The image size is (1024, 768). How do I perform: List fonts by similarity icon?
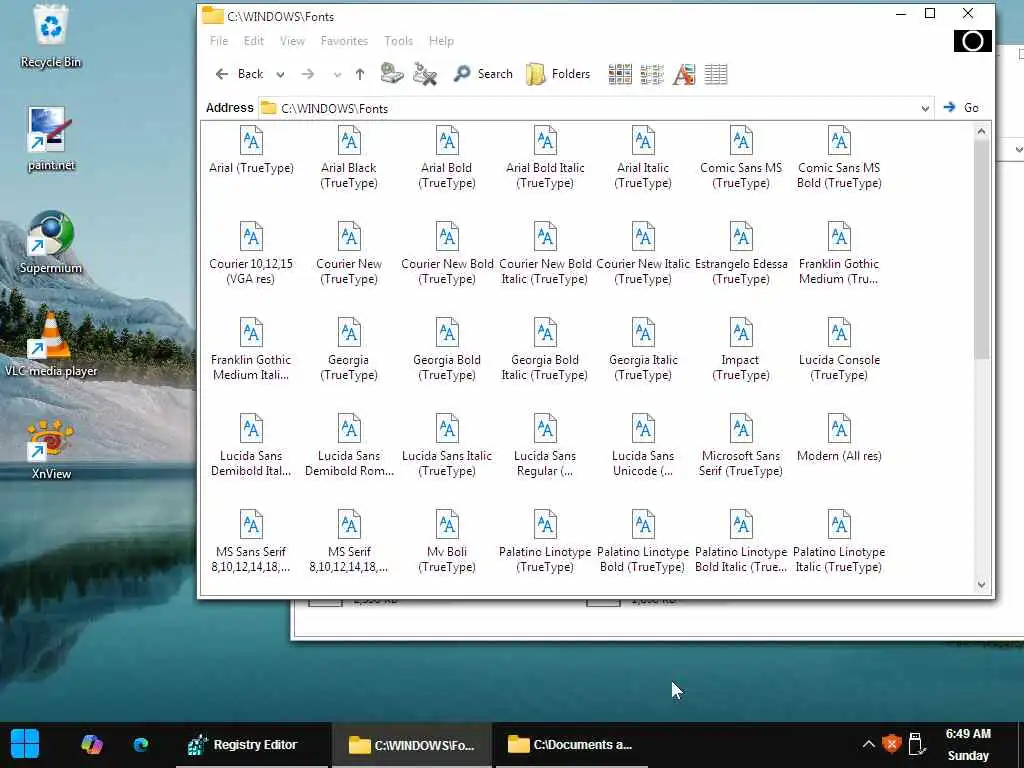point(684,74)
